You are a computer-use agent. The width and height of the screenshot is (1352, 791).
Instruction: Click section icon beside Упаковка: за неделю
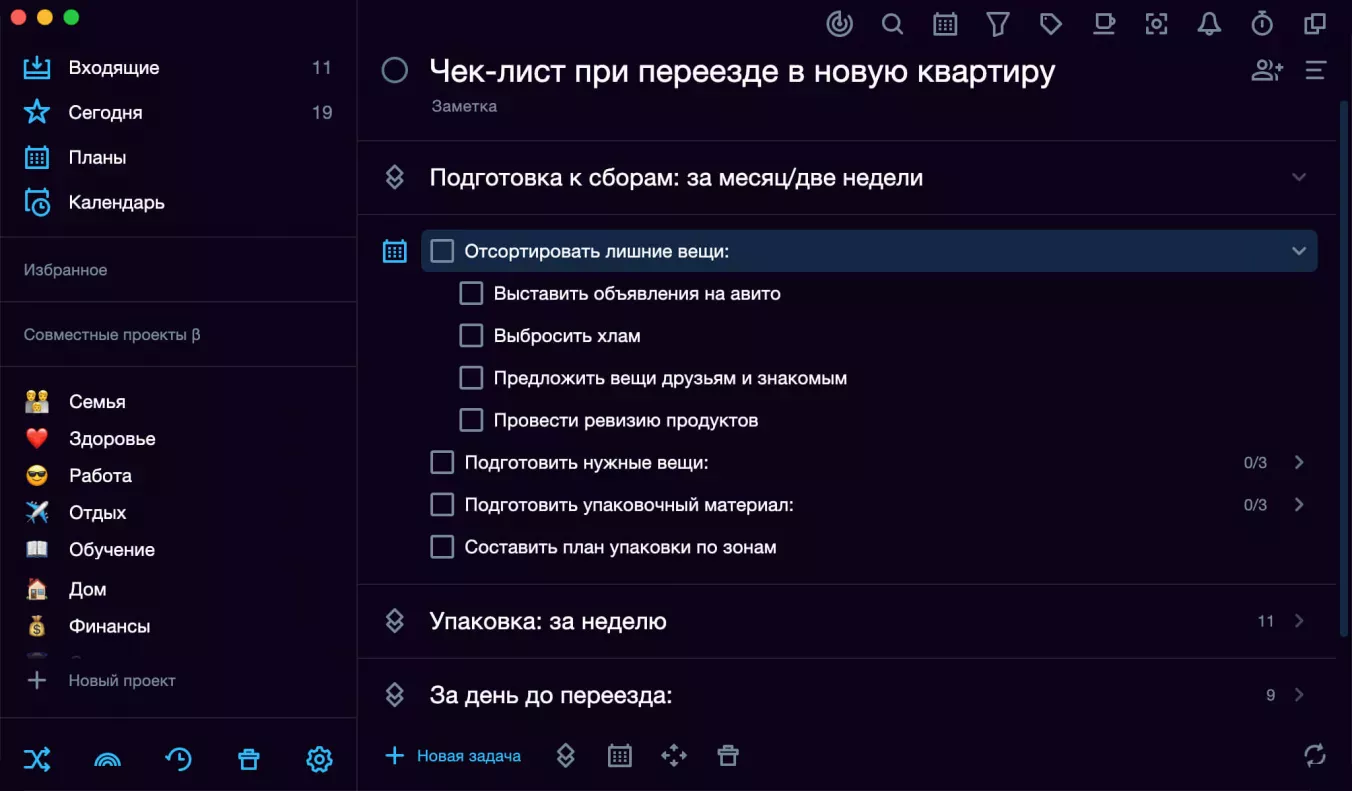pos(395,621)
